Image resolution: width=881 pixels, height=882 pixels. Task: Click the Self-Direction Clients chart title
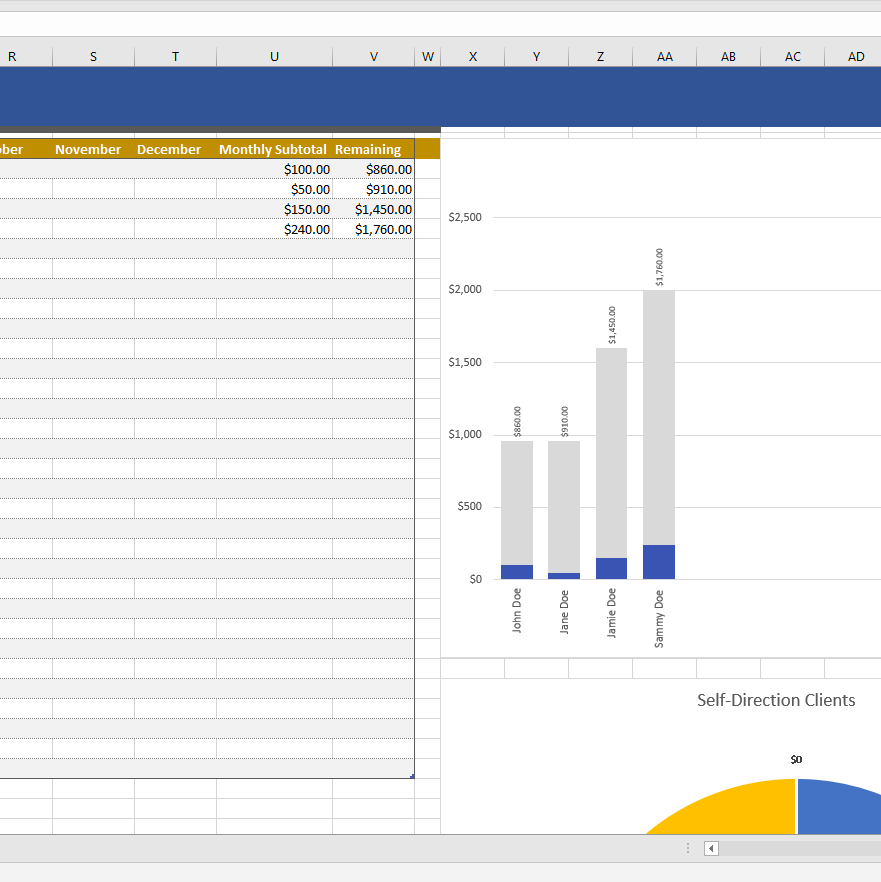point(775,700)
